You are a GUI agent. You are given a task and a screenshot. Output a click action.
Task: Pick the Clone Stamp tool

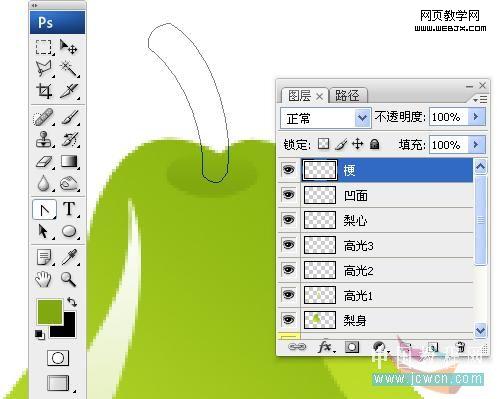click(44, 139)
